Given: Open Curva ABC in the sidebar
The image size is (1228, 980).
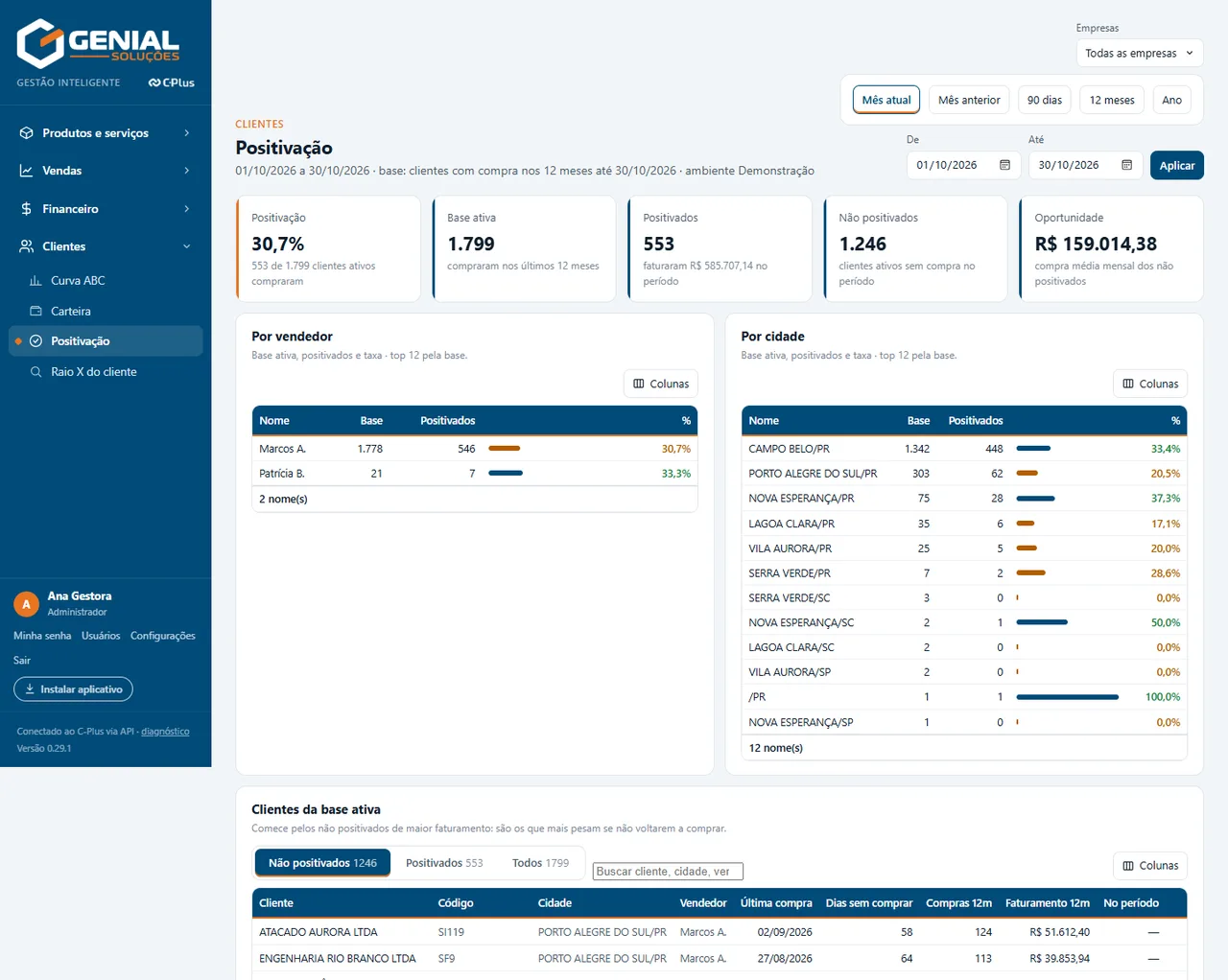Looking at the screenshot, I should coord(106,281).
